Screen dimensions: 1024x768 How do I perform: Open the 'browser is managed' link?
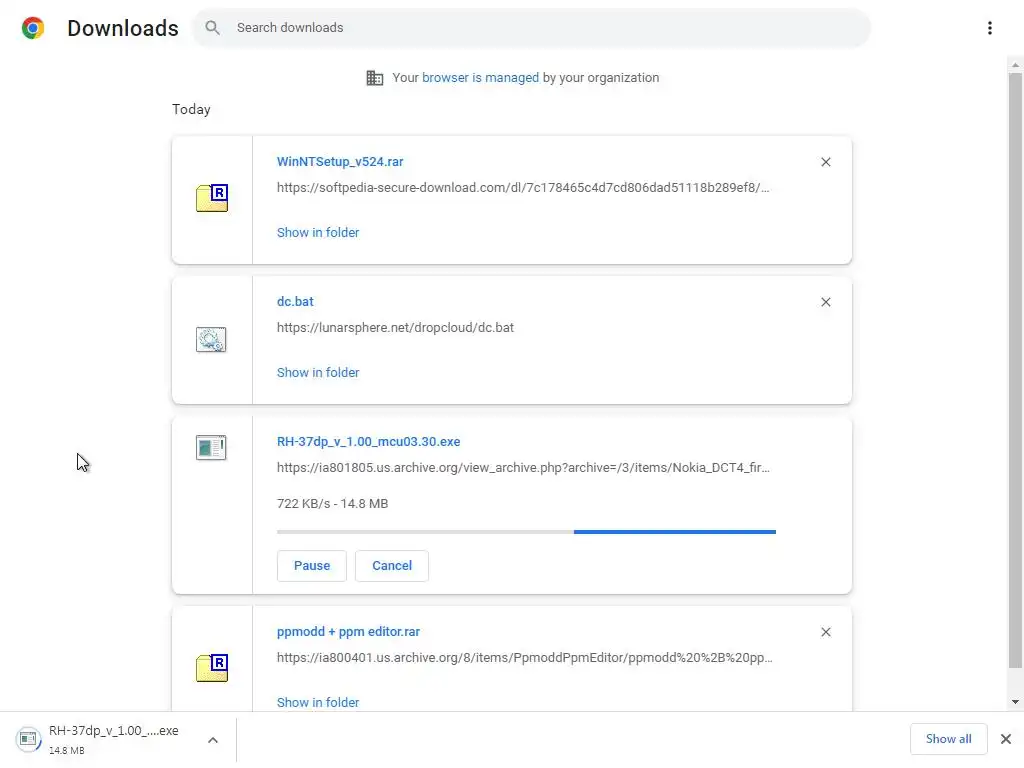[480, 77]
